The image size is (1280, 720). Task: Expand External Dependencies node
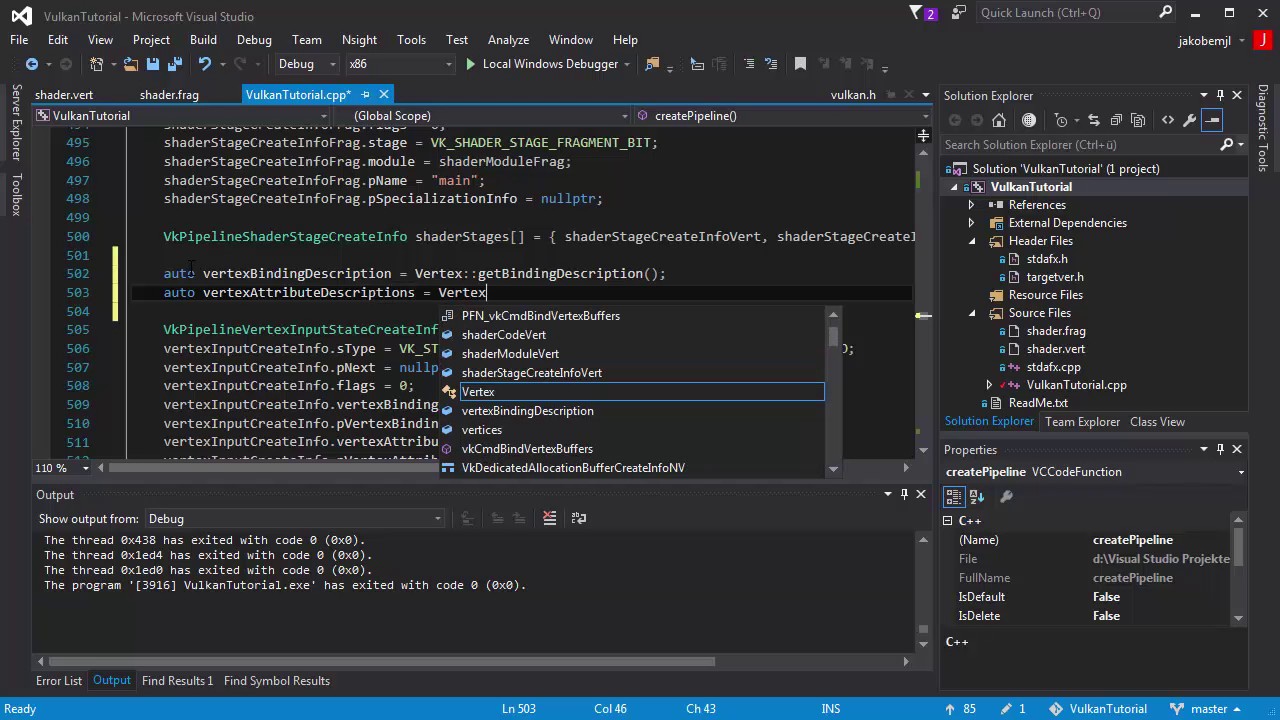(x=972, y=223)
